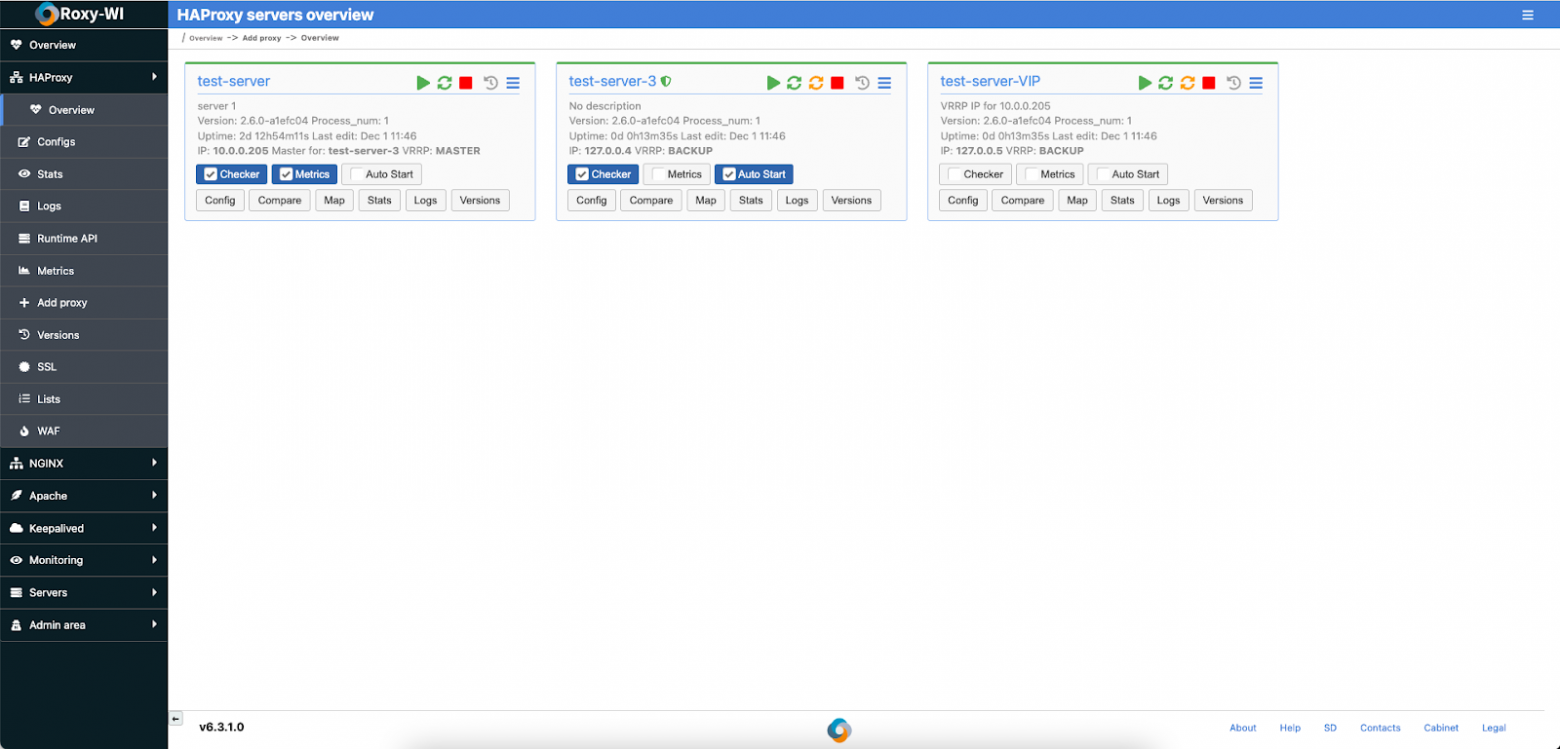Viewport: 1560px width, 749px height.
Task: Open the Contacts footer link
Action: pyautogui.click(x=1380, y=728)
